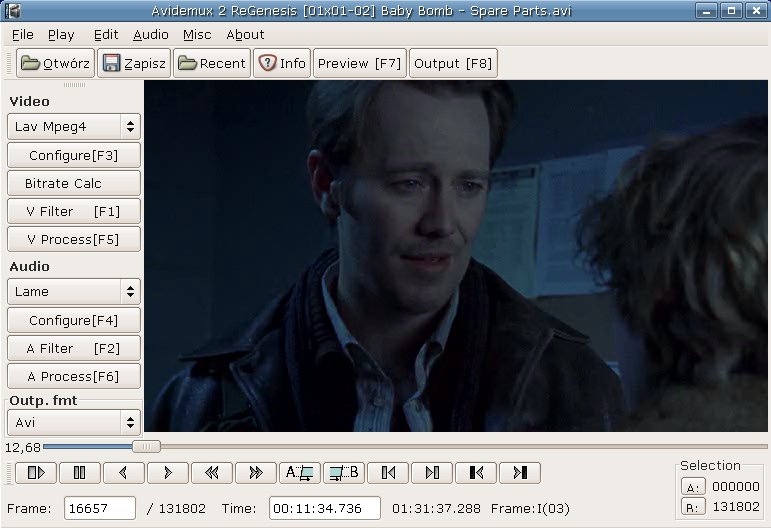Click the Selection A: marker button
Image resolution: width=771 pixels, height=528 pixels.
pos(693,487)
